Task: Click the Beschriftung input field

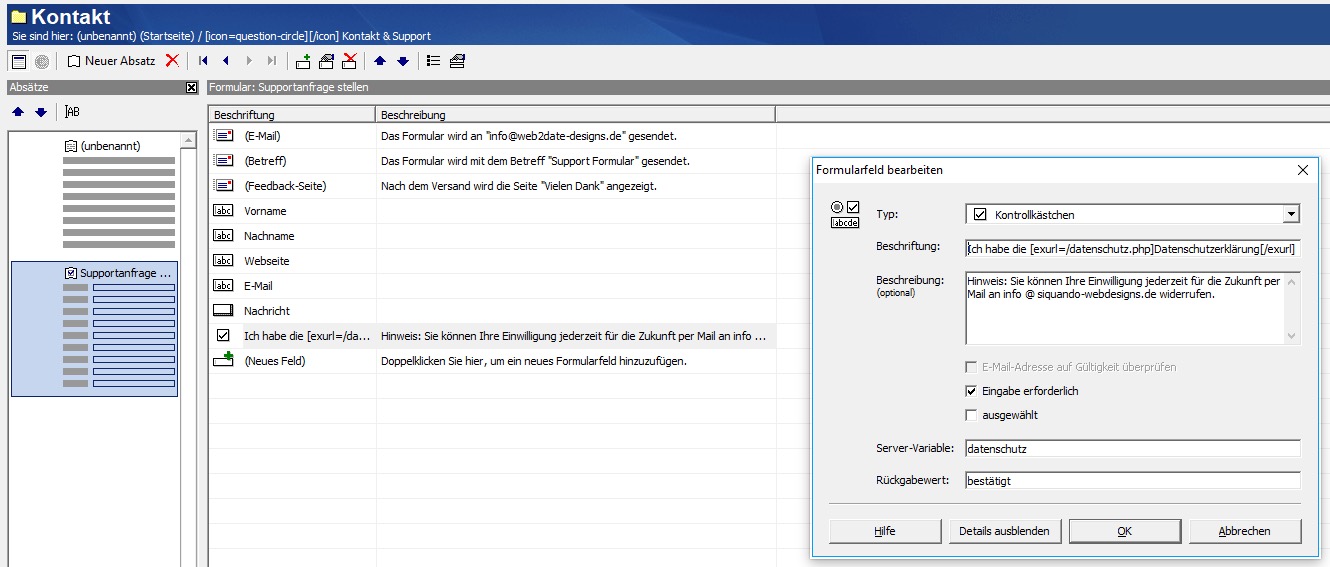Action: (1133, 248)
